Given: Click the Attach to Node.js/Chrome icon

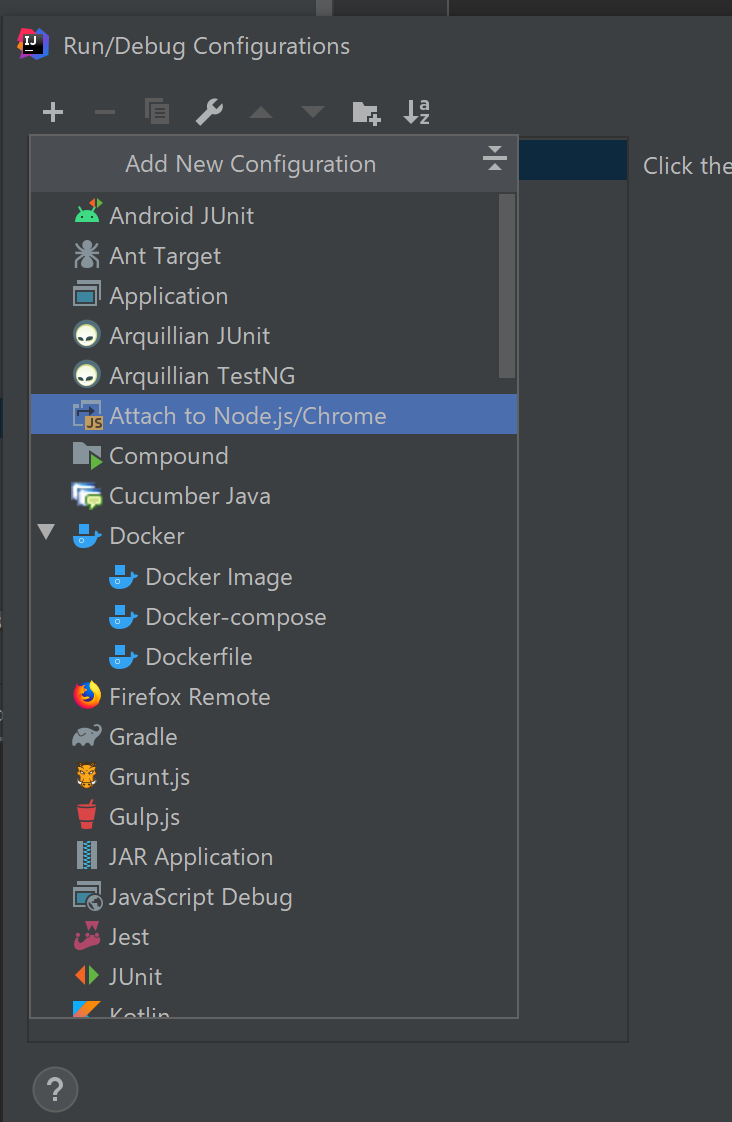Looking at the screenshot, I should 88,415.
